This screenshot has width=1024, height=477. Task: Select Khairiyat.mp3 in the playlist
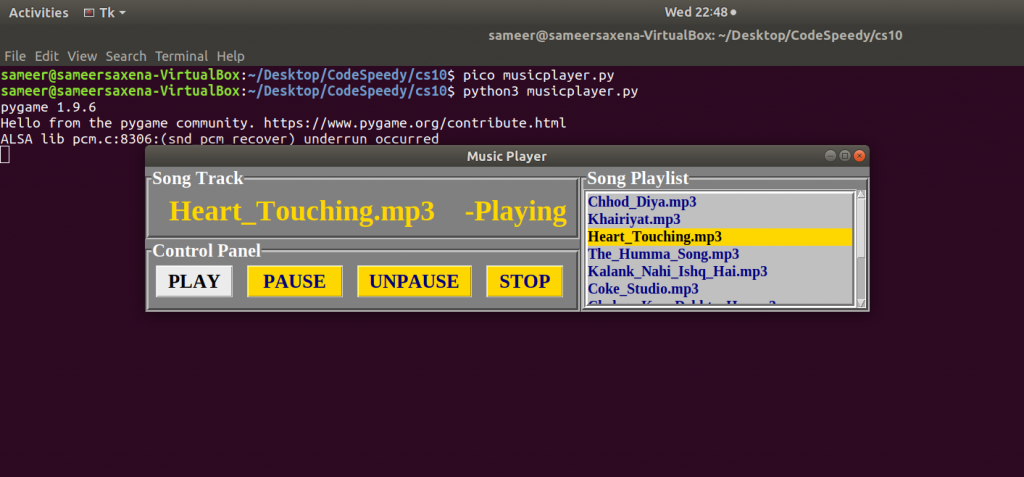(720, 219)
